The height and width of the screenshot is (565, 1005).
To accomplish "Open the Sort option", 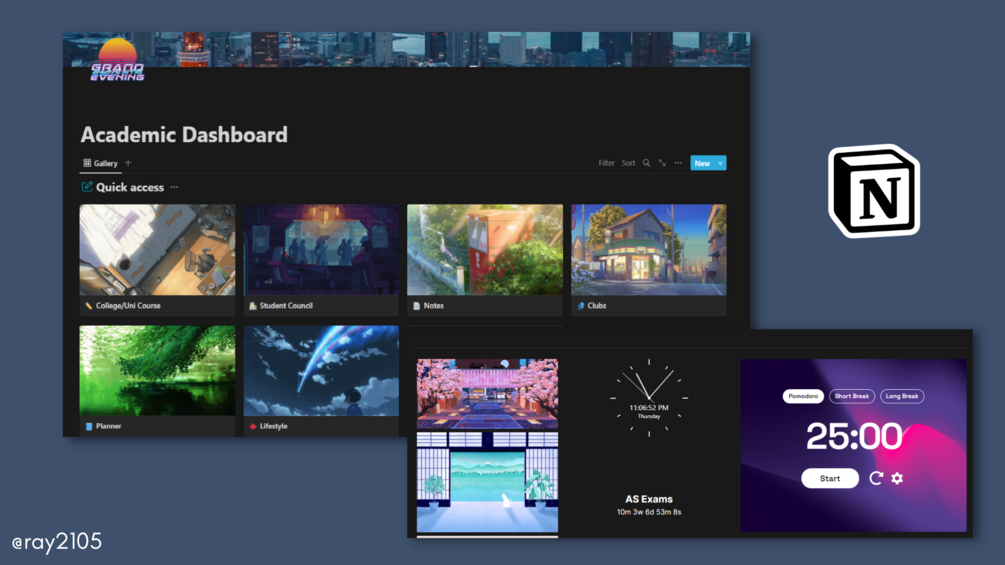I will [628, 163].
